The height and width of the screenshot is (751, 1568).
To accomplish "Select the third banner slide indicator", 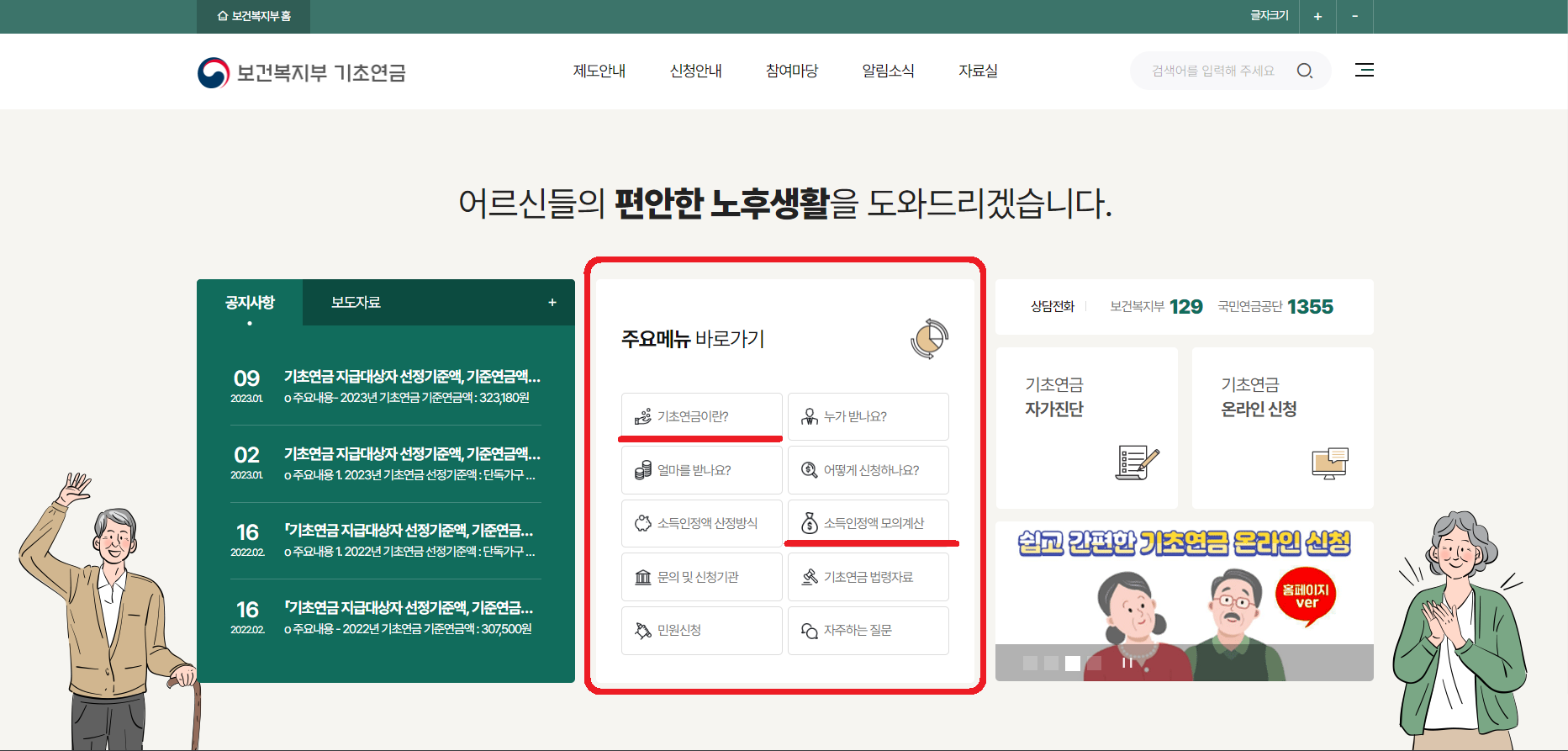I will 1072,663.
